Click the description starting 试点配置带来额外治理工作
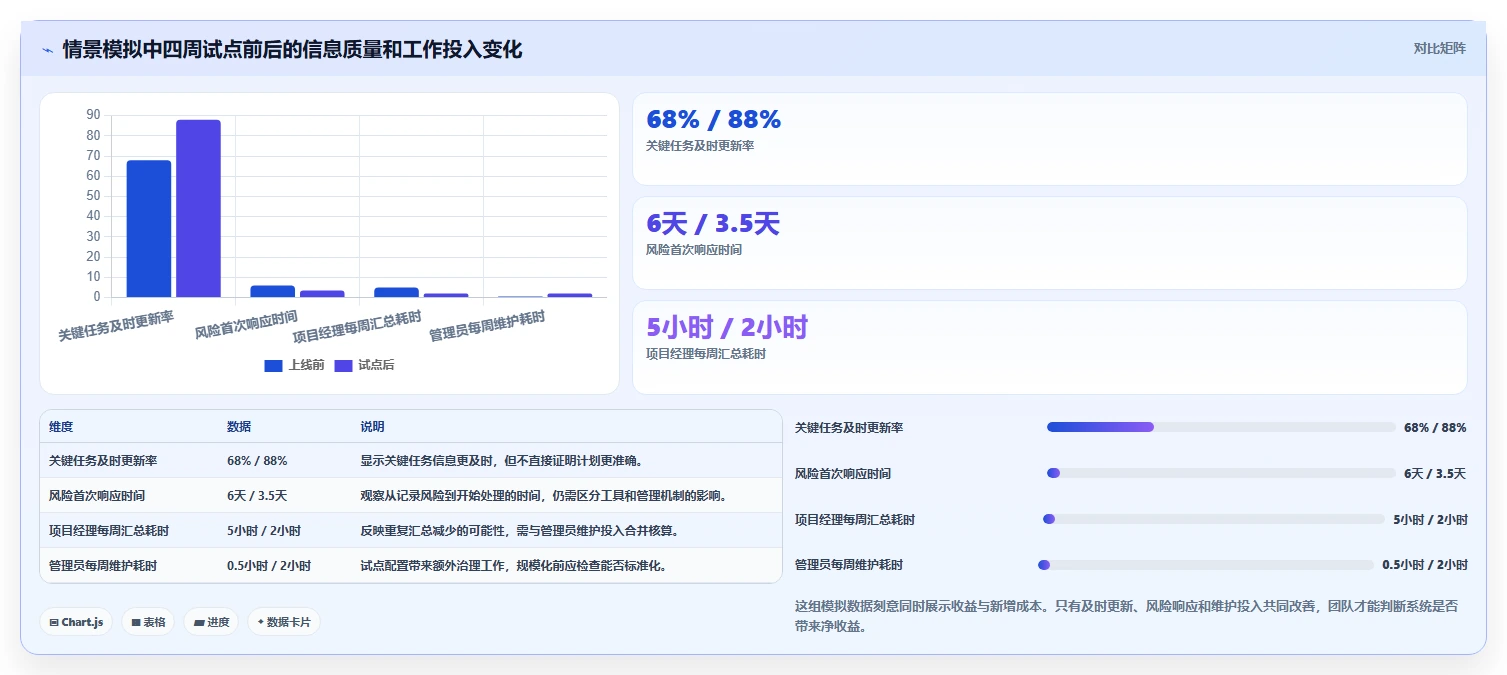Image resolution: width=1507 pixels, height=675 pixels. pyautogui.click(x=514, y=565)
